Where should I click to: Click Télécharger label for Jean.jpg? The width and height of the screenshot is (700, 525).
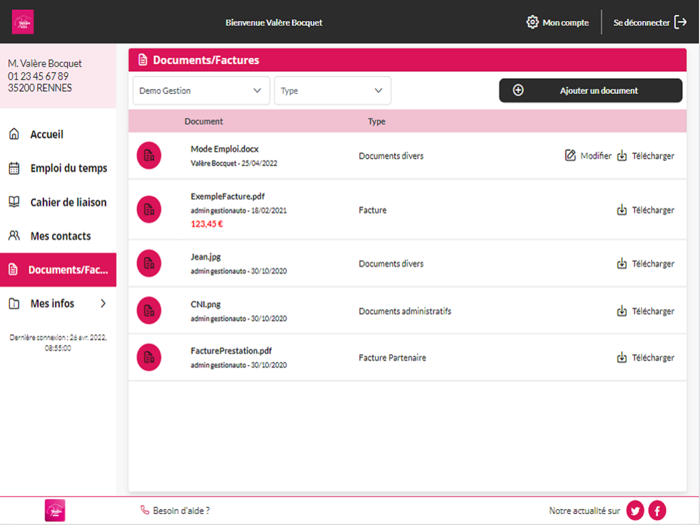coord(653,263)
